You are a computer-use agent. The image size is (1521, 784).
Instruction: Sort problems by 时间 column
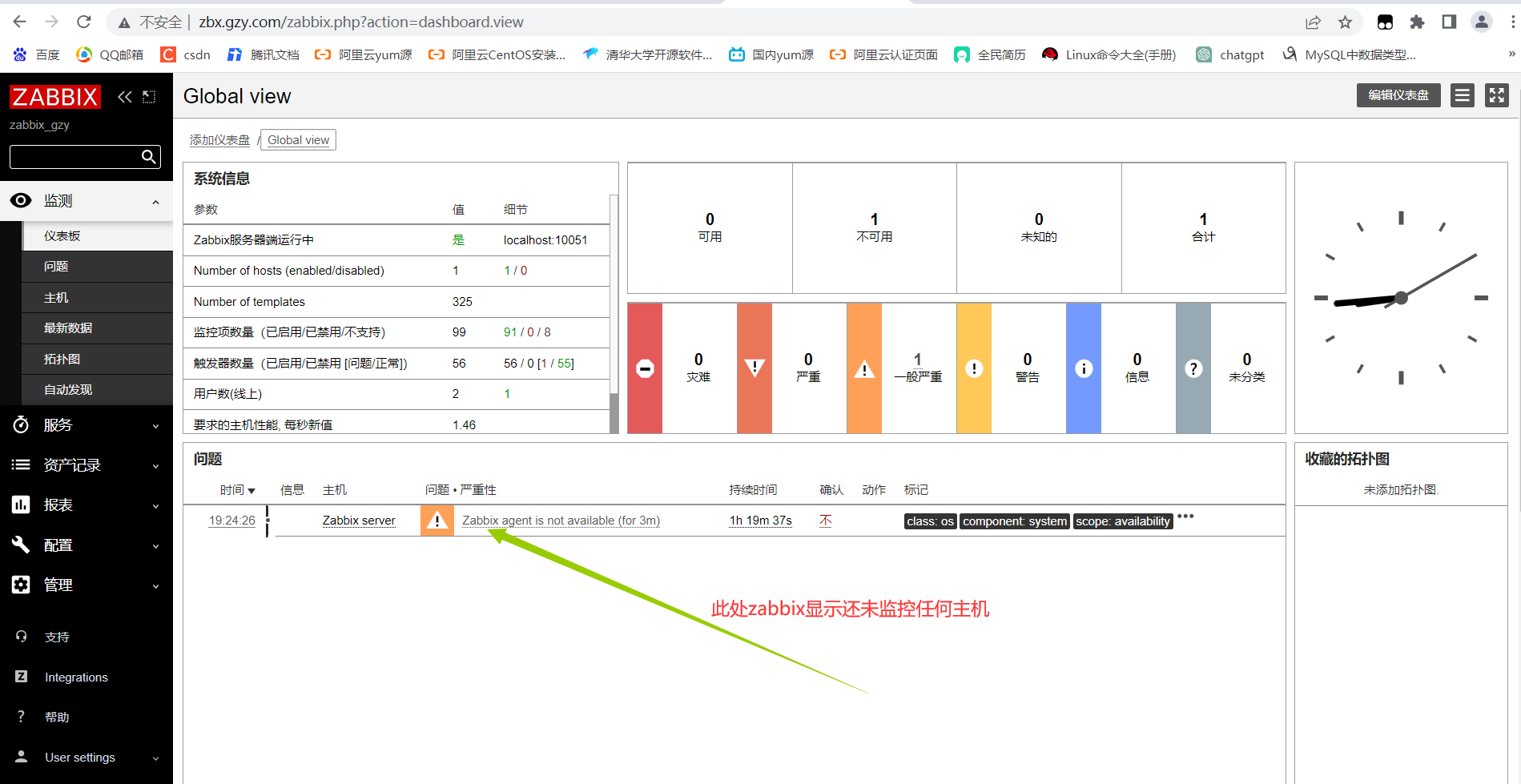(237, 490)
